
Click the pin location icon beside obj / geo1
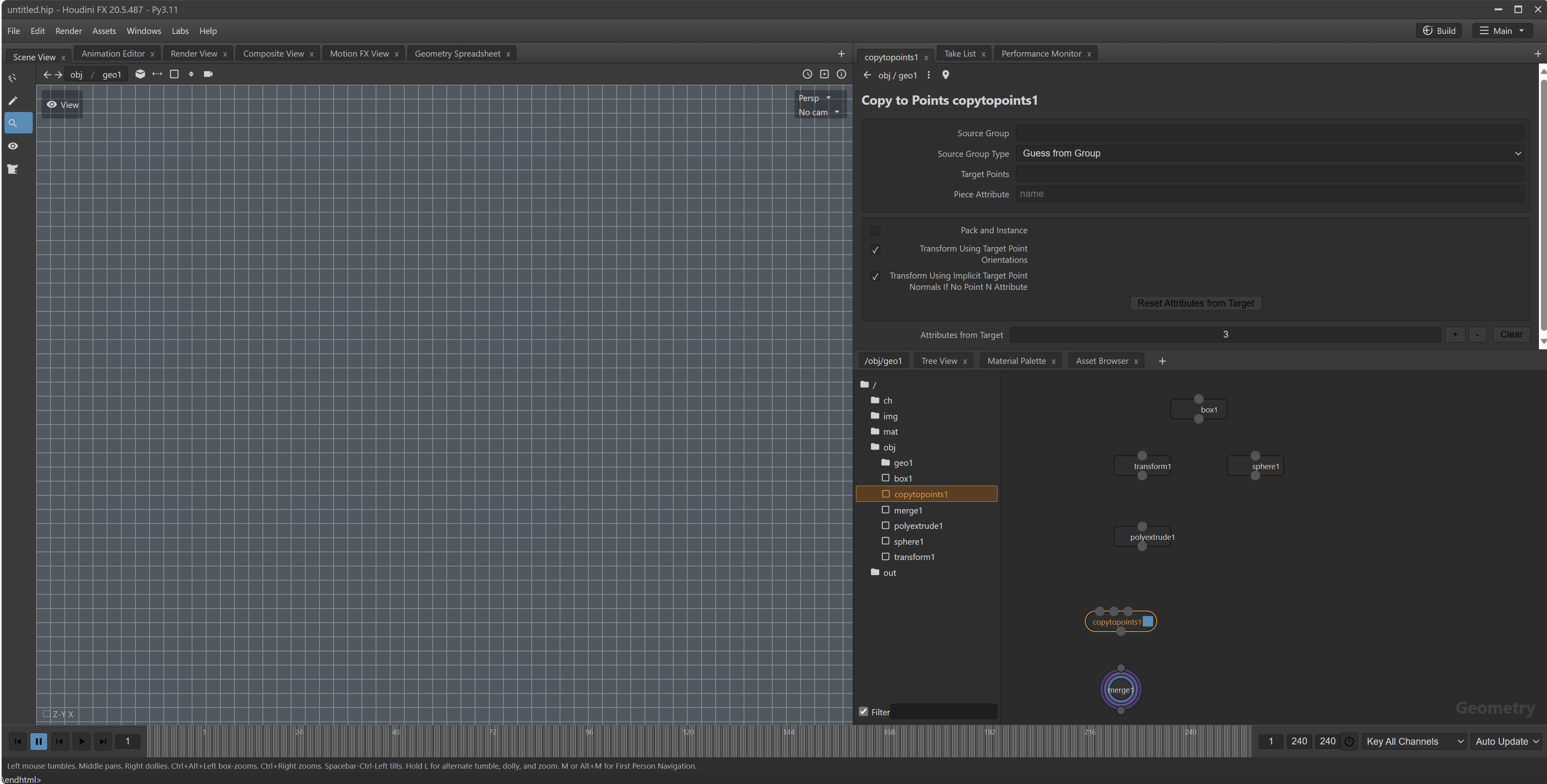[x=945, y=75]
